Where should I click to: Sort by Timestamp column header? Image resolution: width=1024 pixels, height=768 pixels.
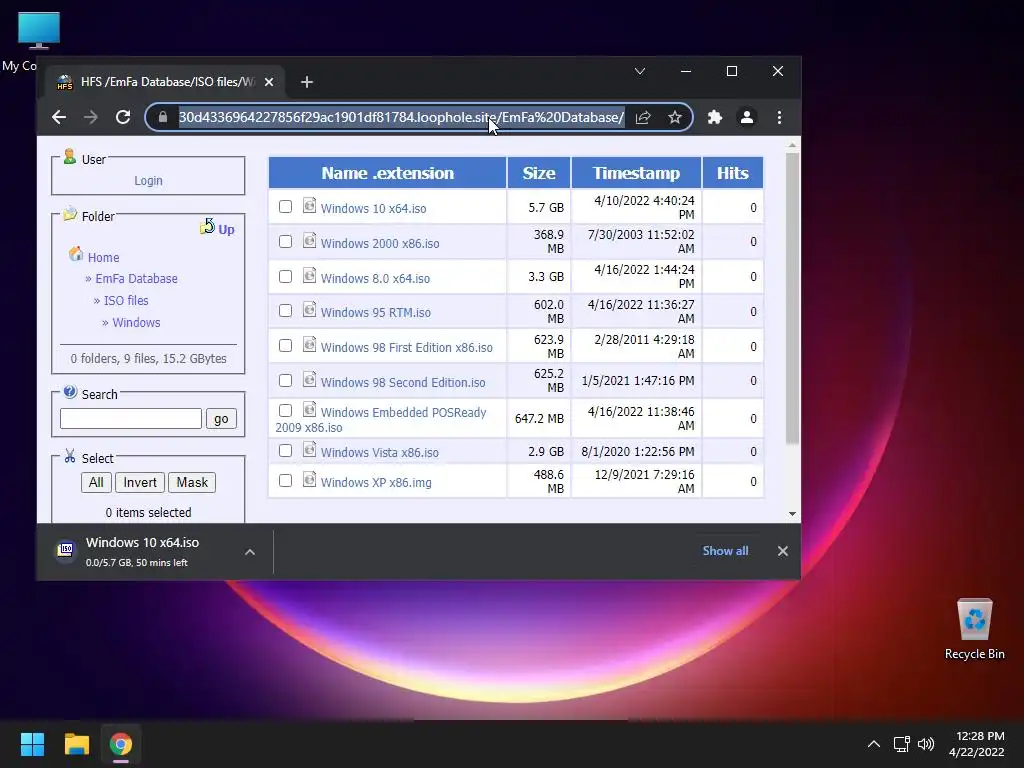pos(636,173)
